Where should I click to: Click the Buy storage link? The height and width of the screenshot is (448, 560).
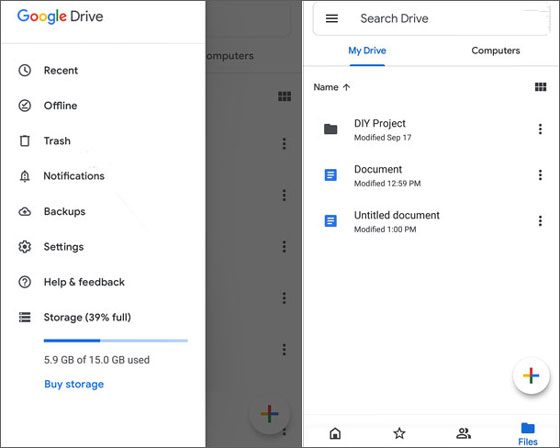(x=74, y=384)
